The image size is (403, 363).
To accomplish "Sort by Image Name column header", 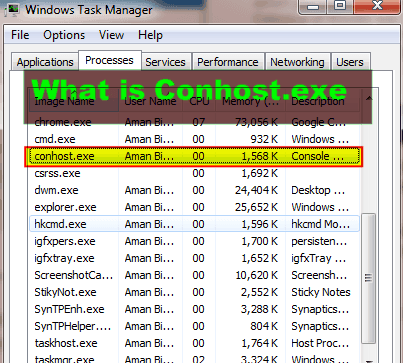I will 74,101.
